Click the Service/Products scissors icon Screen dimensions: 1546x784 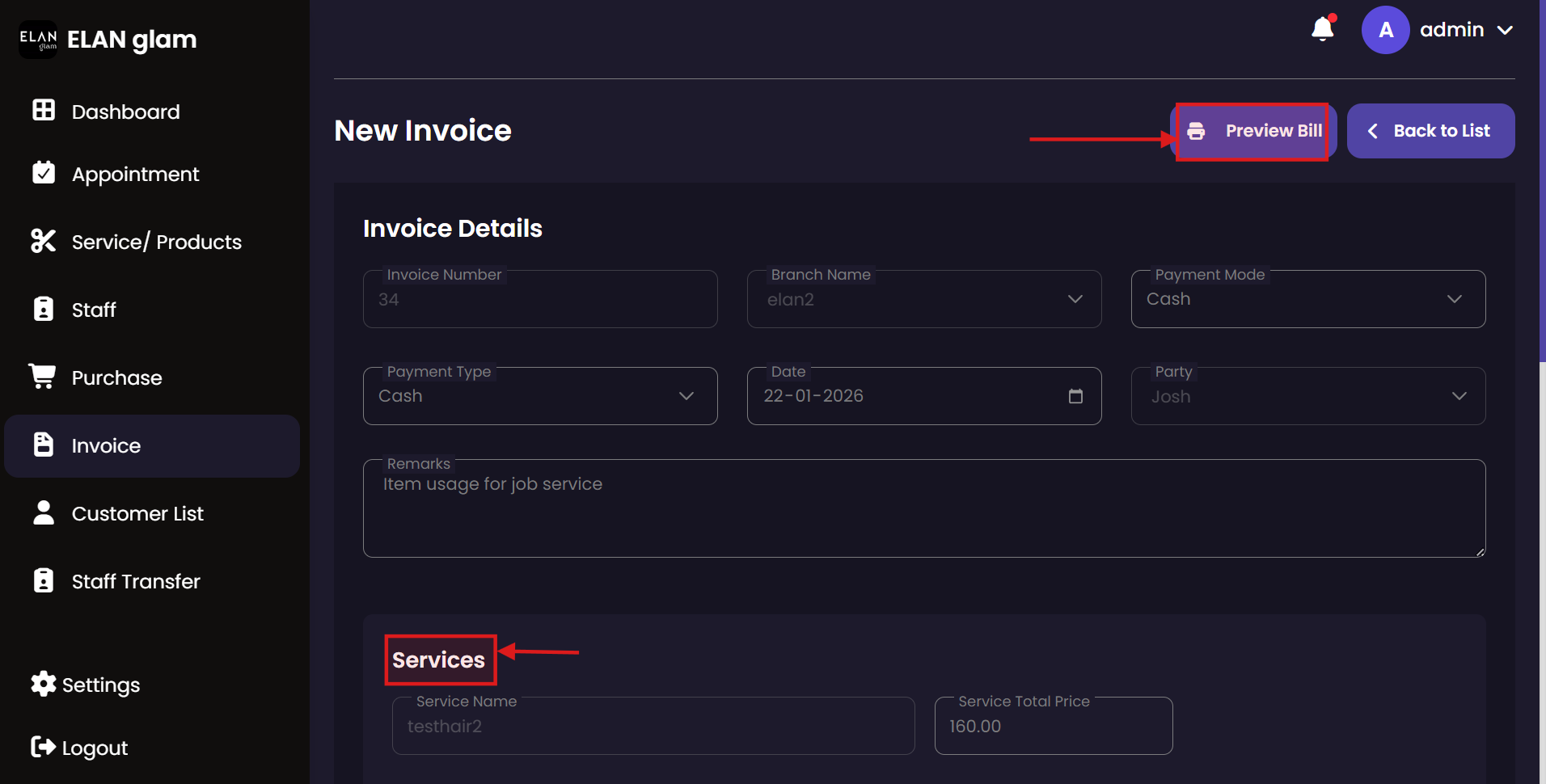44,241
